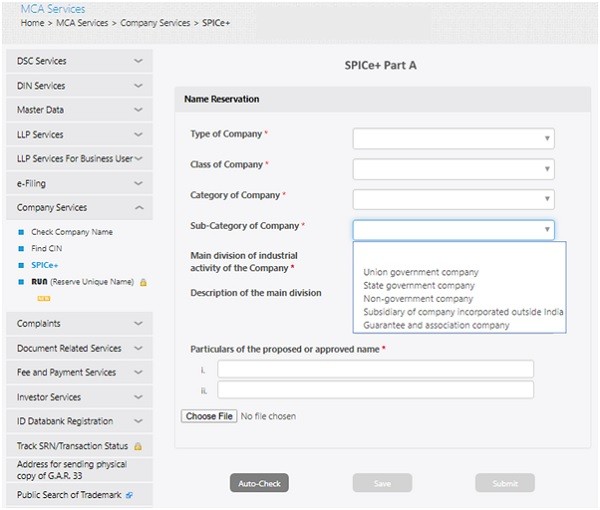The width and height of the screenshot is (600, 510).
Task: Click the first proposed name input field
Action: [375, 369]
